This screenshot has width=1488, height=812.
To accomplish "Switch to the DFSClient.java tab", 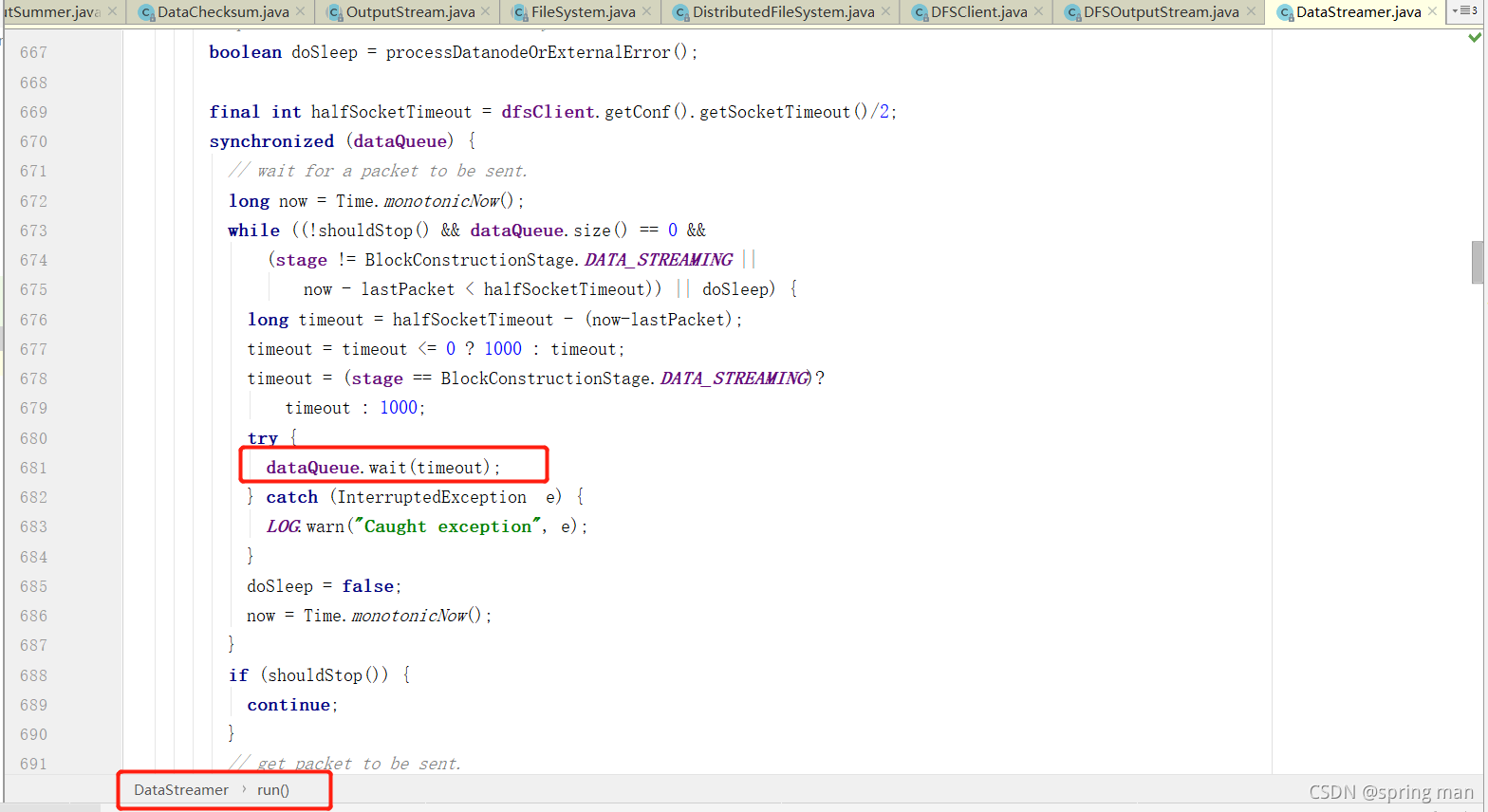I will (x=978, y=12).
